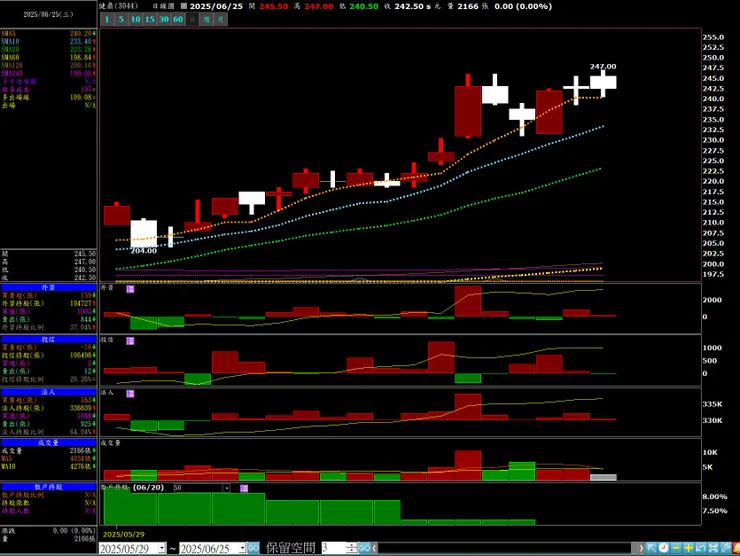Select the 60-minute interval button
Screen dimensions: 740x556
pyautogui.click(x=178, y=19)
